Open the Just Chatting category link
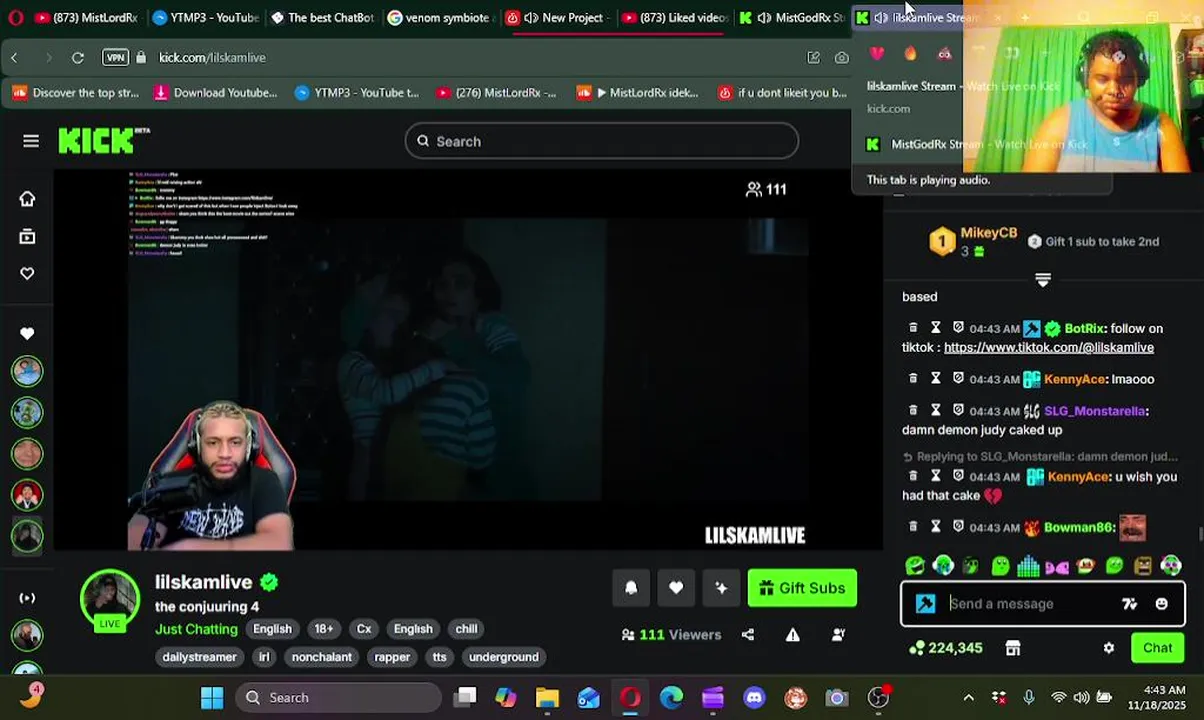 click(196, 629)
